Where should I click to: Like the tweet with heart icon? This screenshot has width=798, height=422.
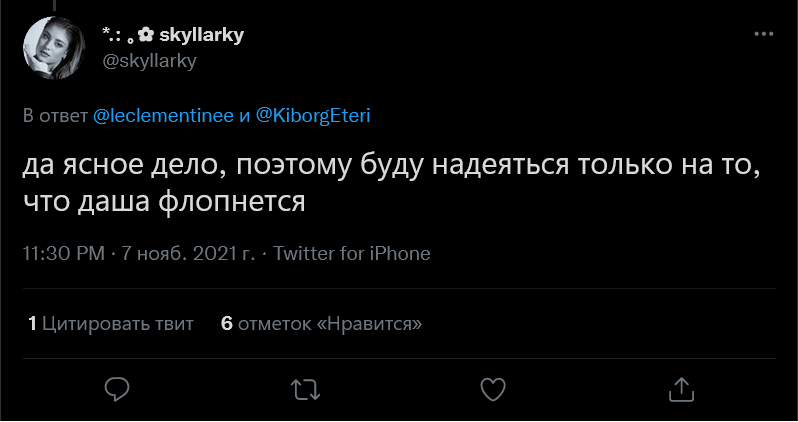(x=492, y=387)
